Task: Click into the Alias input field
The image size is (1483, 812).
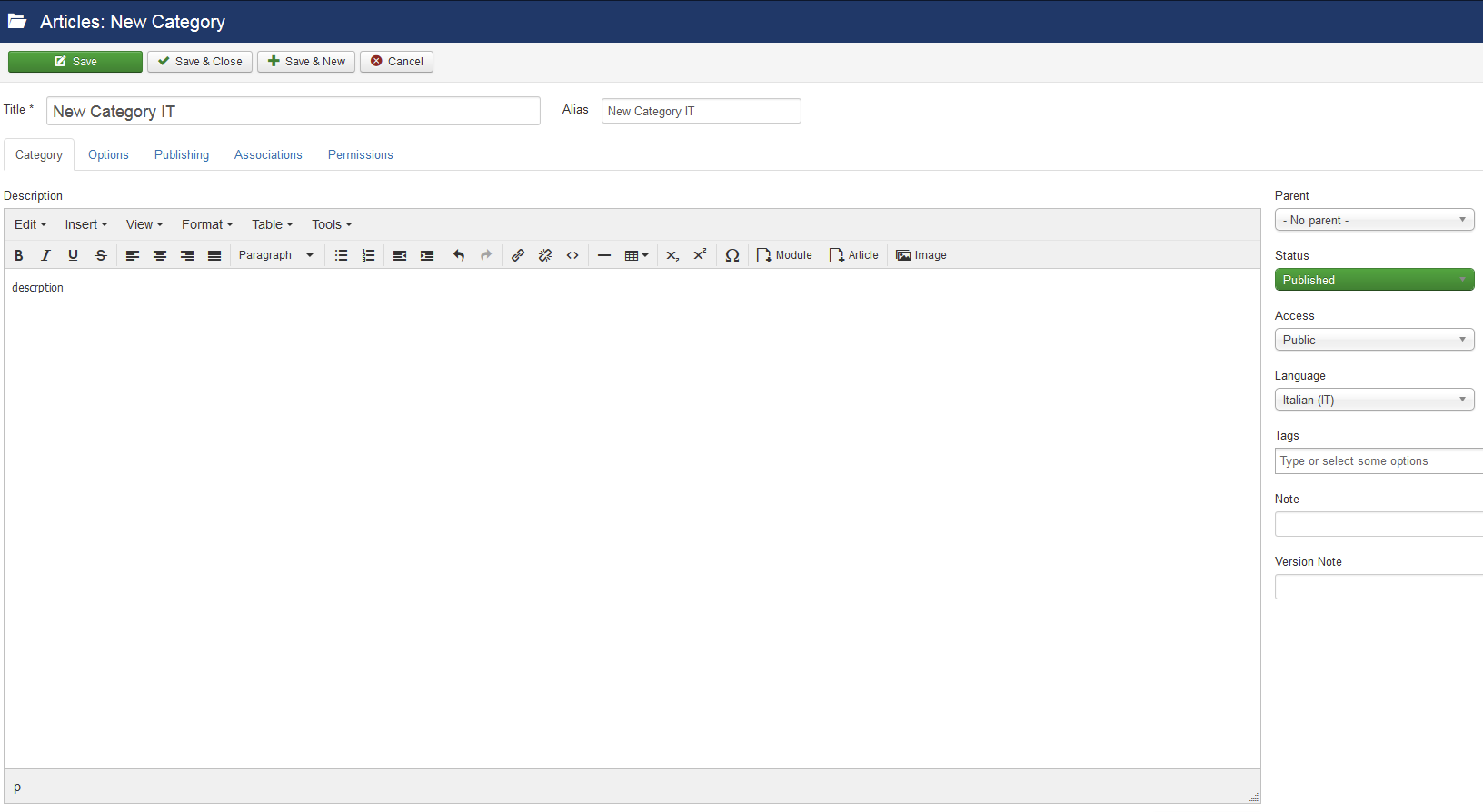Action: (701, 111)
